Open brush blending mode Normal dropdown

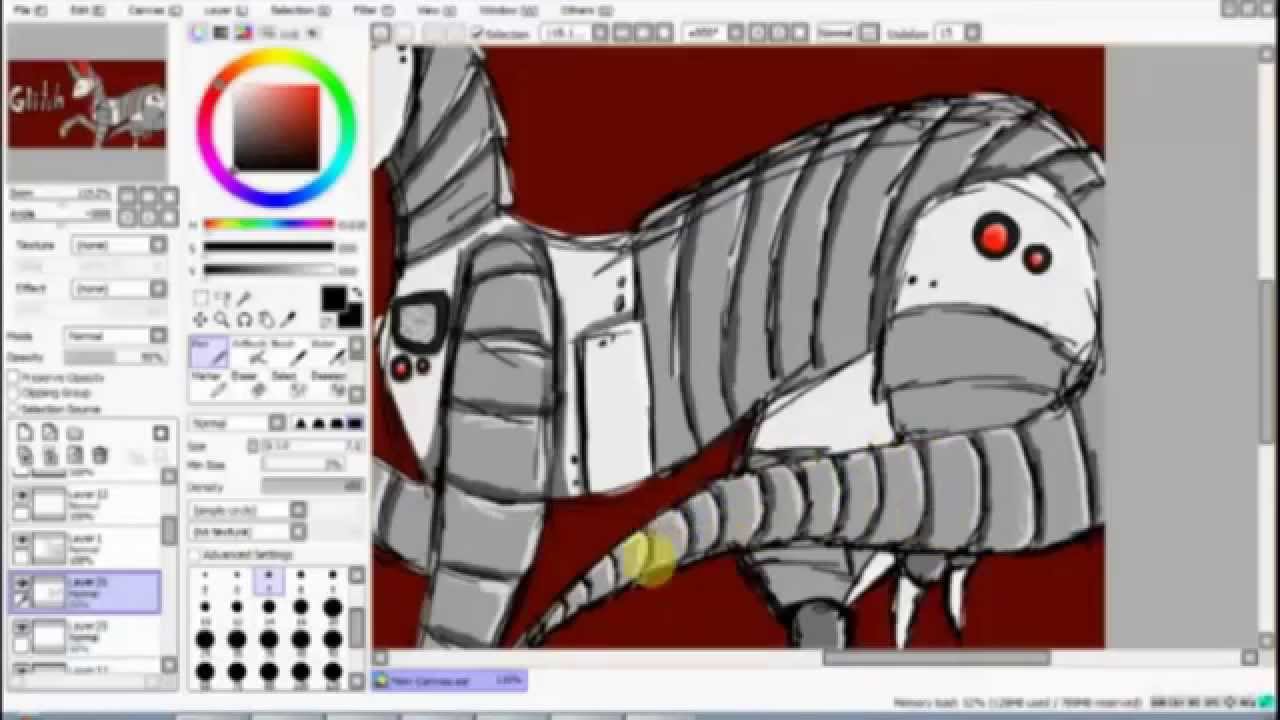(x=238, y=423)
